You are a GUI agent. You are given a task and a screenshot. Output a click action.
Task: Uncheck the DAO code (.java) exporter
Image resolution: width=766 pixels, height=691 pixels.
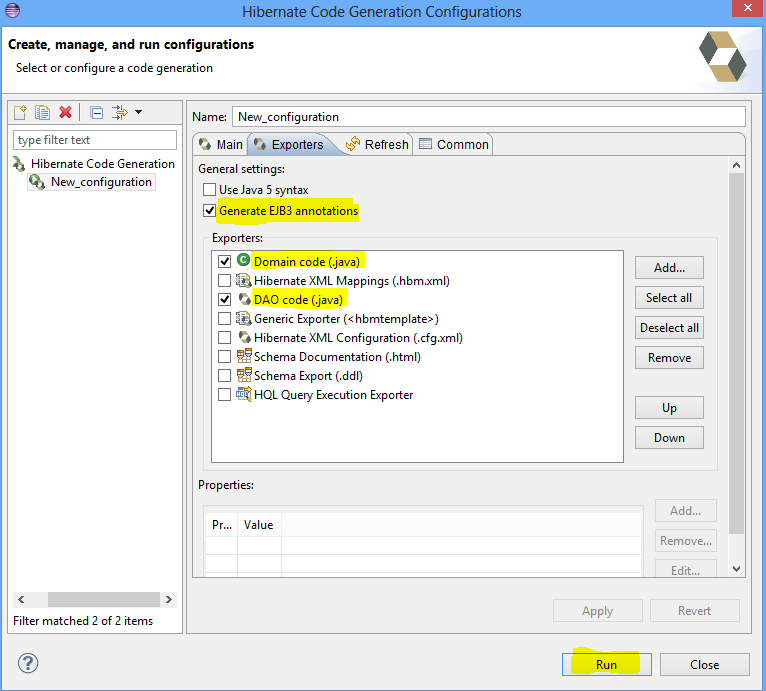pos(224,299)
